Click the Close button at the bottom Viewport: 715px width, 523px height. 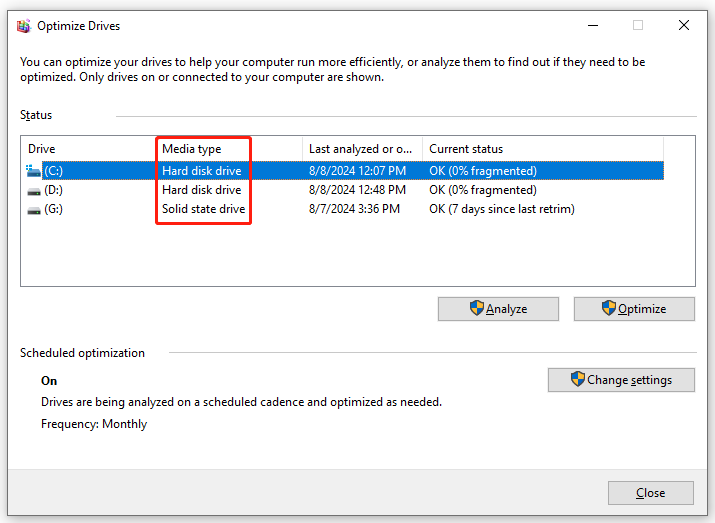click(651, 493)
